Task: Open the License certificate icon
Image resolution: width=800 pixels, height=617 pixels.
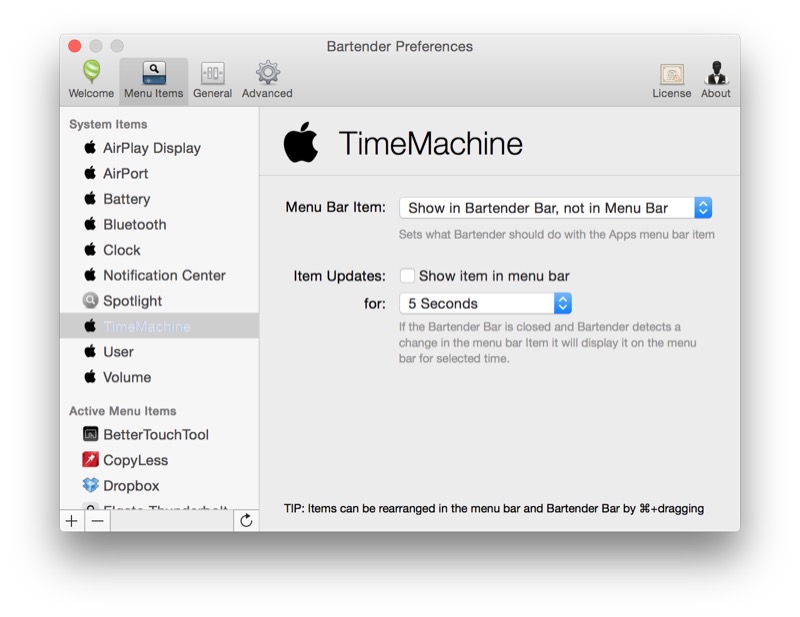Action: point(672,74)
